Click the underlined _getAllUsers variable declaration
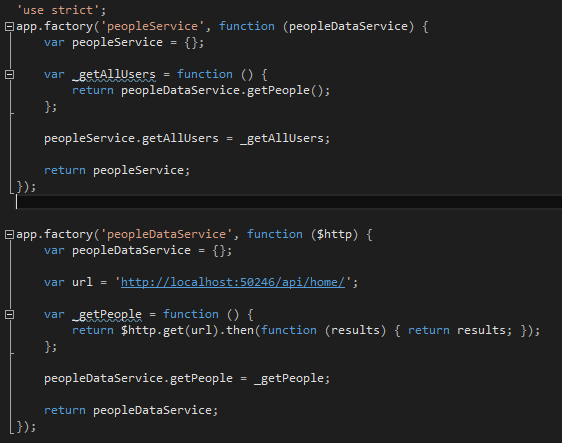 point(114,75)
